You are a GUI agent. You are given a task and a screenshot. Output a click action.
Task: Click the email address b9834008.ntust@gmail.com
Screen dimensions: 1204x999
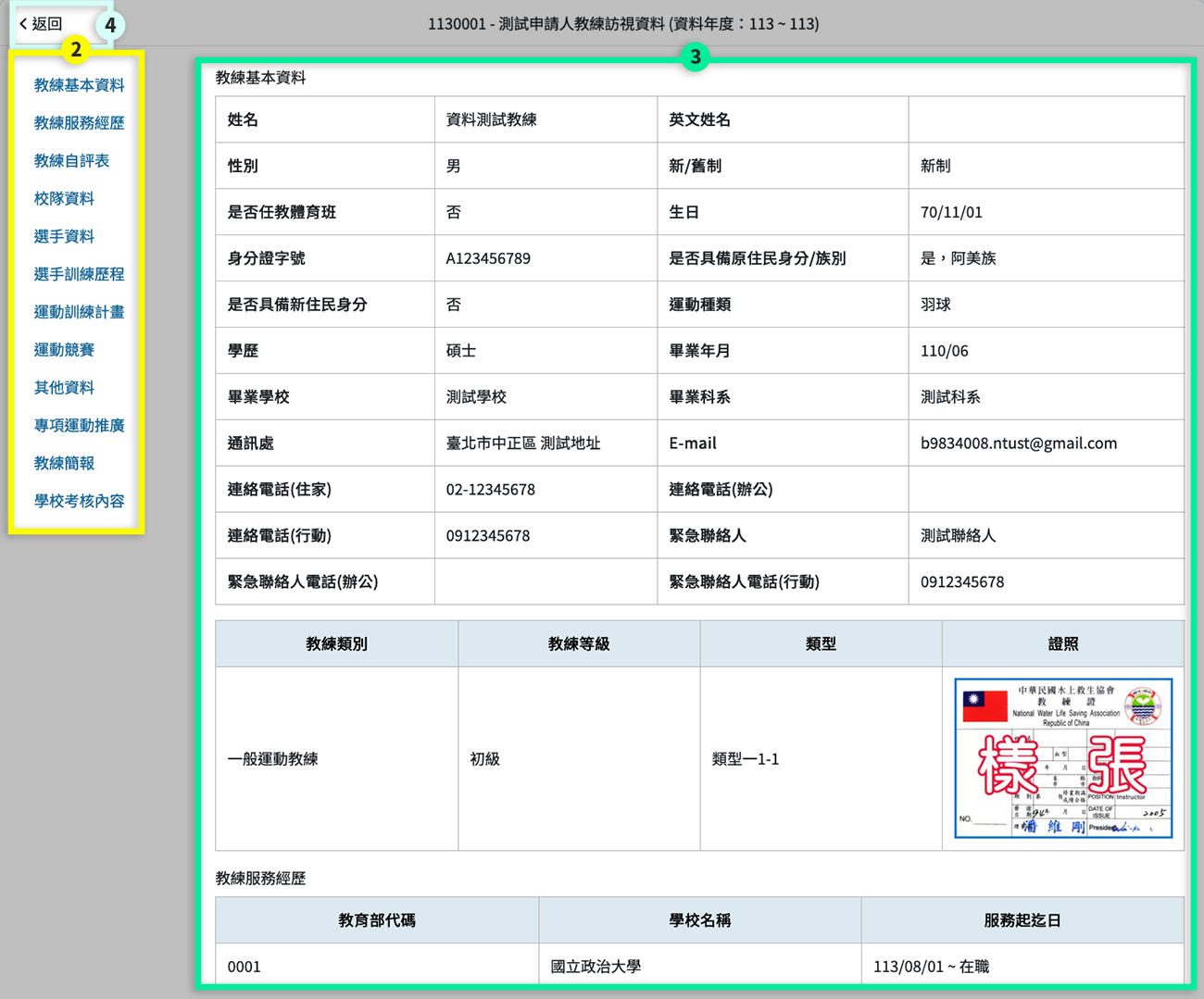(1018, 443)
